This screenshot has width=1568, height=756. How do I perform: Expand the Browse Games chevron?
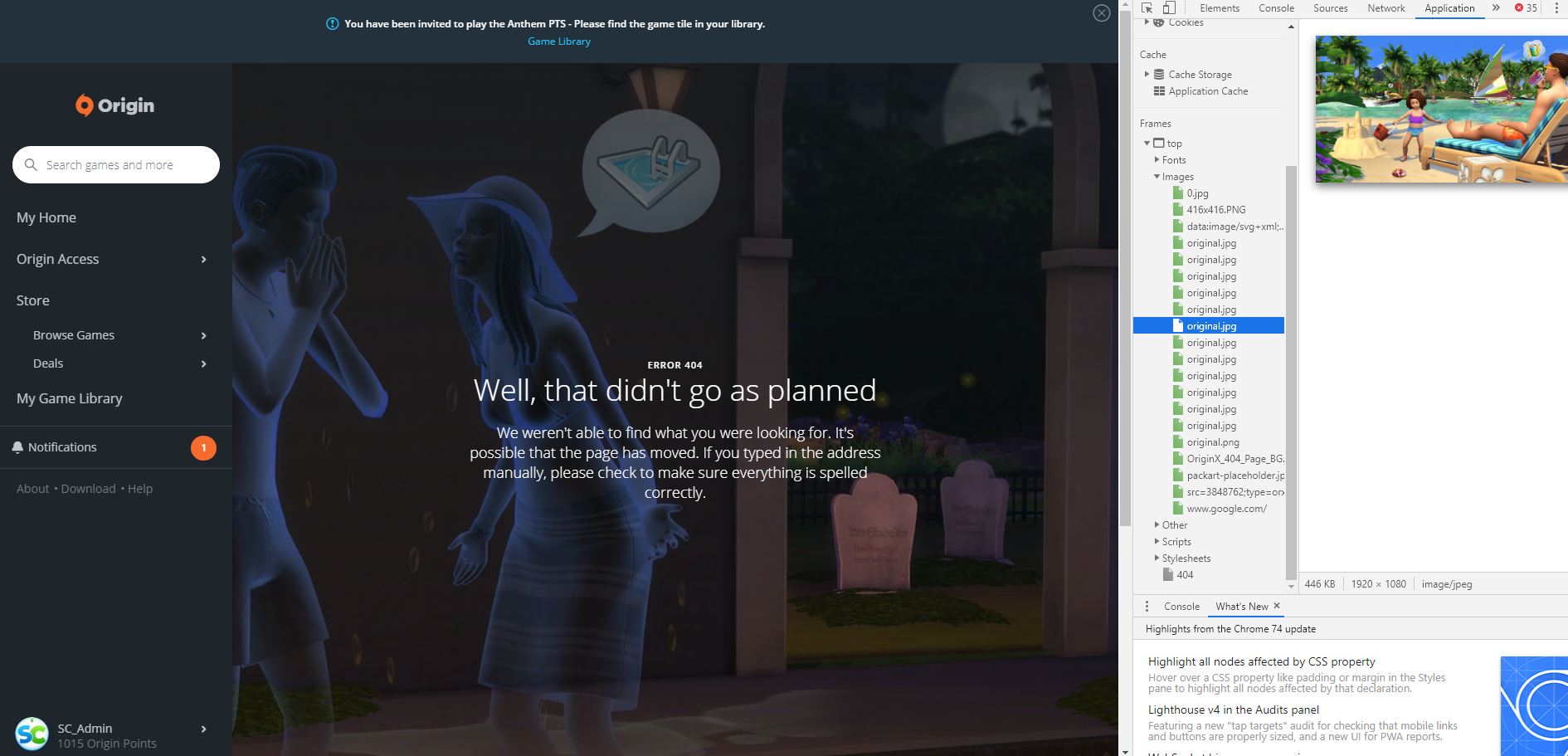tap(203, 335)
